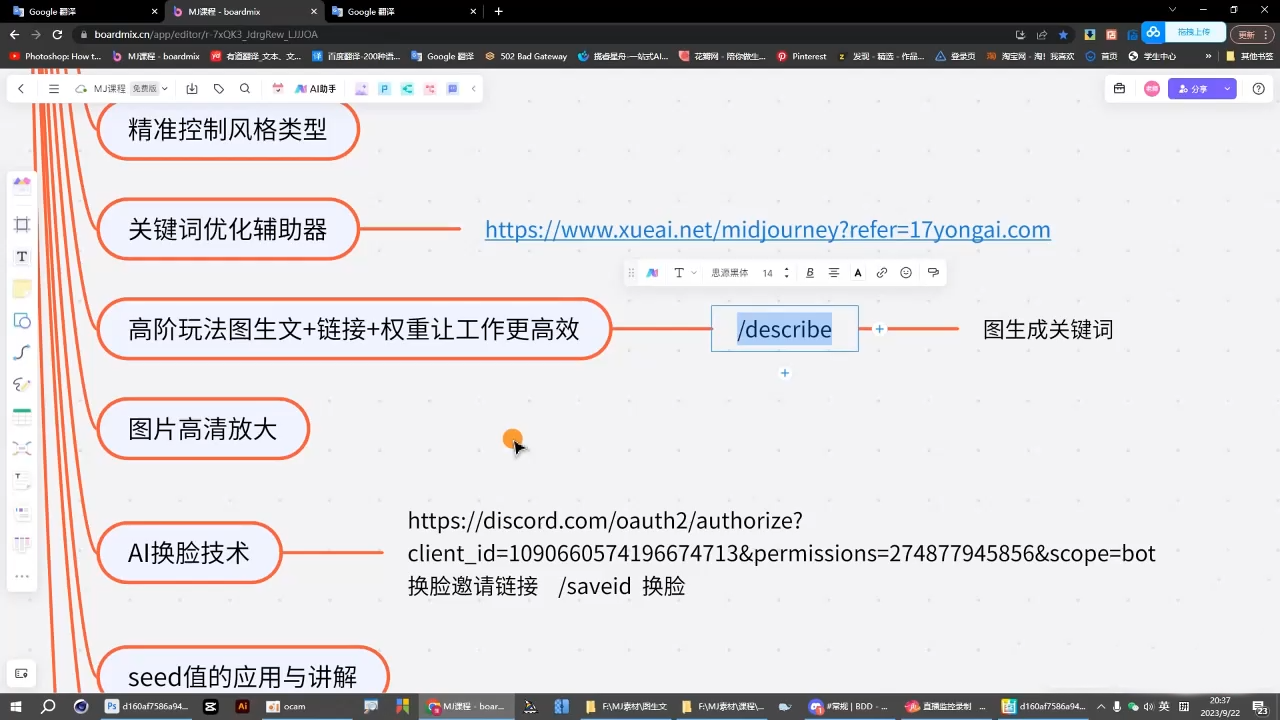Open the text color A picker

[x=857, y=273]
